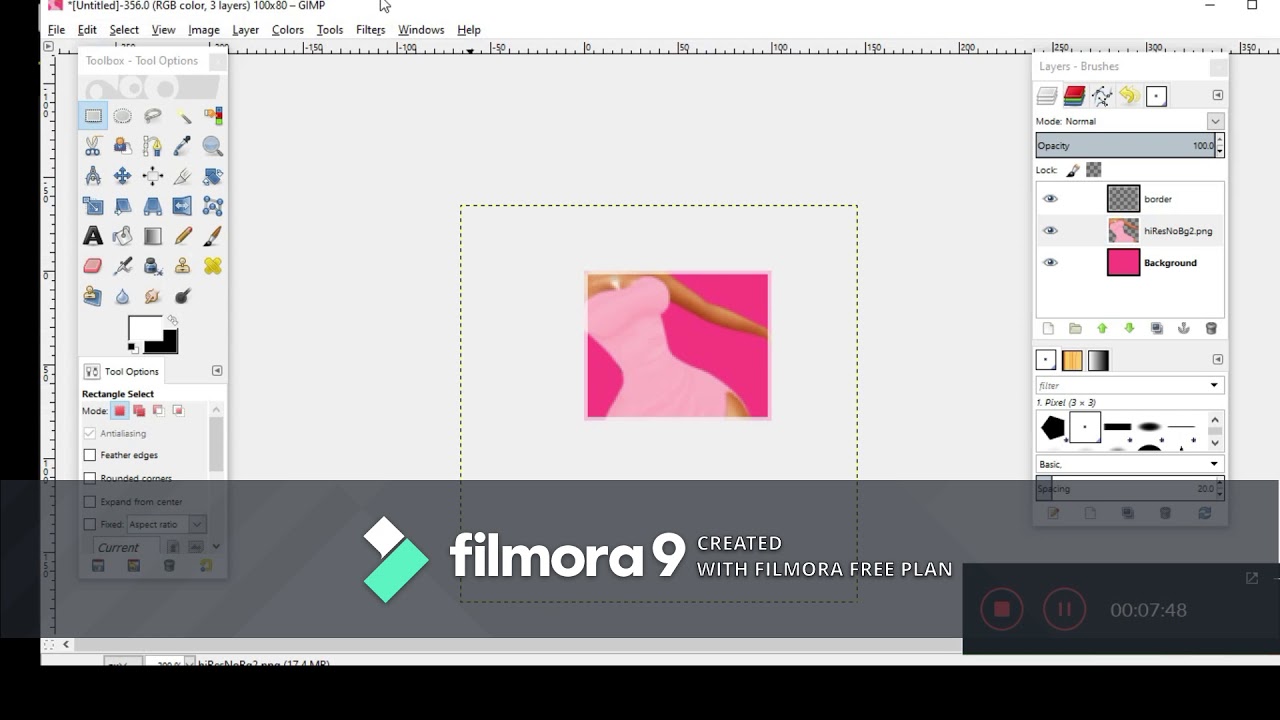Open the Tool Options tab menu arrow
The width and height of the screenshot is (1280, 720).
click(x=217, y=371)
